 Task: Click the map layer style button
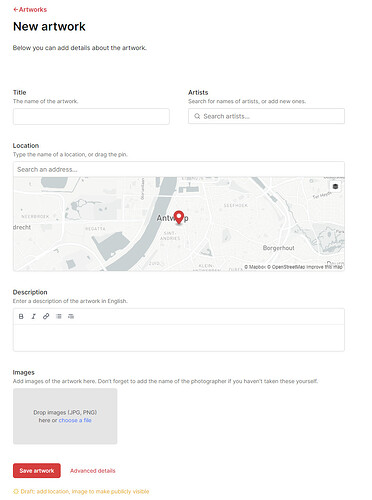(x=335, y=186)
